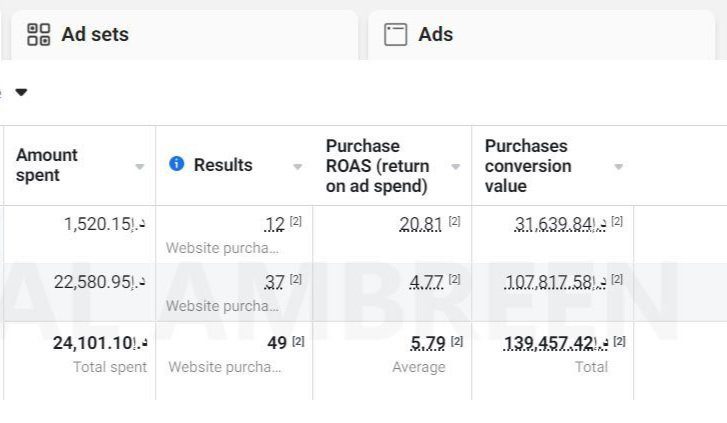Switch to the Ads tab

tap(435, 35)
